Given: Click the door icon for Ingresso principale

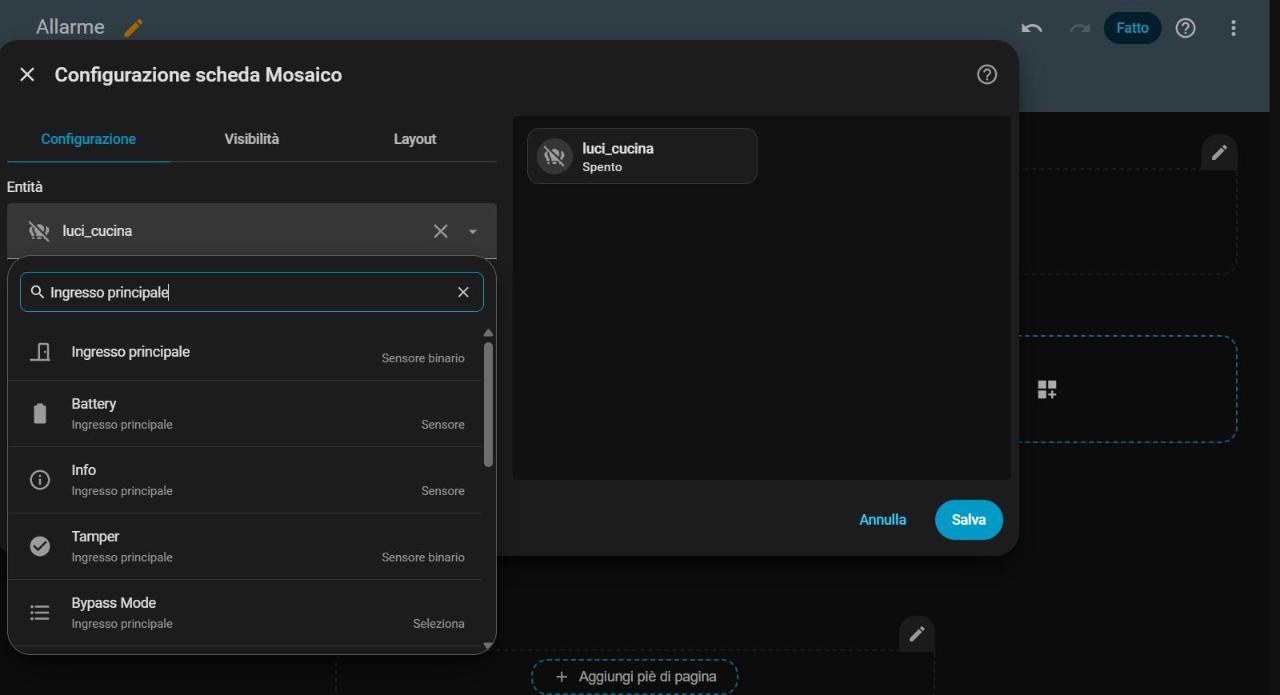Looking at the screenshot, I should 40,352.
